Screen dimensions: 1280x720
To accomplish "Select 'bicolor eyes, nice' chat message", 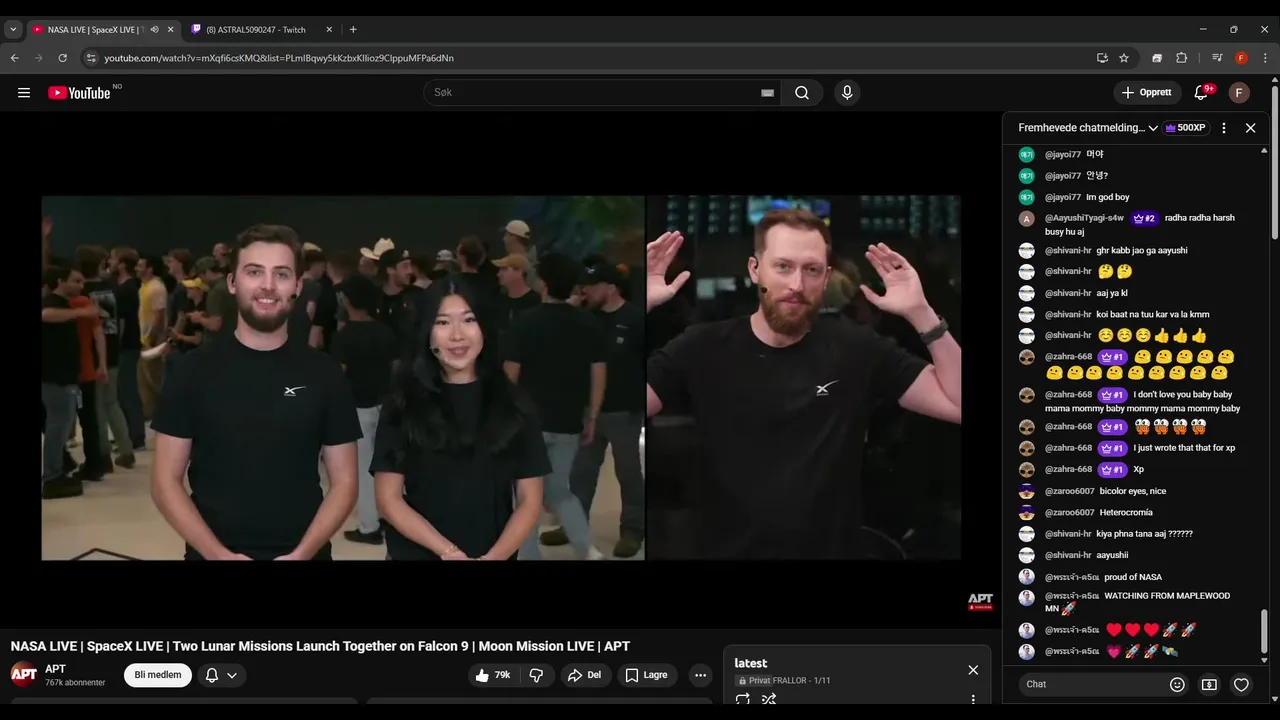I will pos(1133,491).
